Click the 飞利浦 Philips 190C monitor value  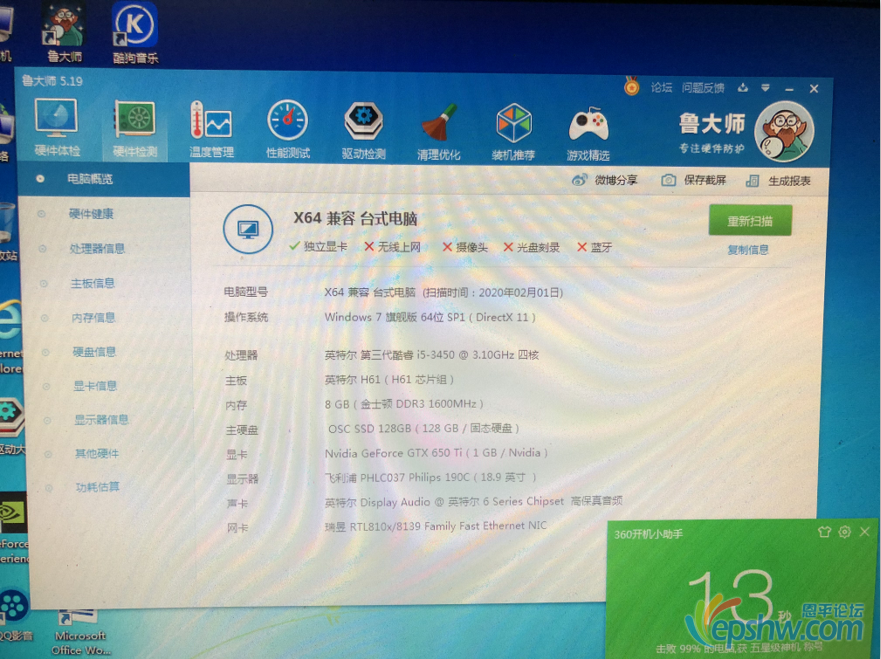click(x=430, y=478)
